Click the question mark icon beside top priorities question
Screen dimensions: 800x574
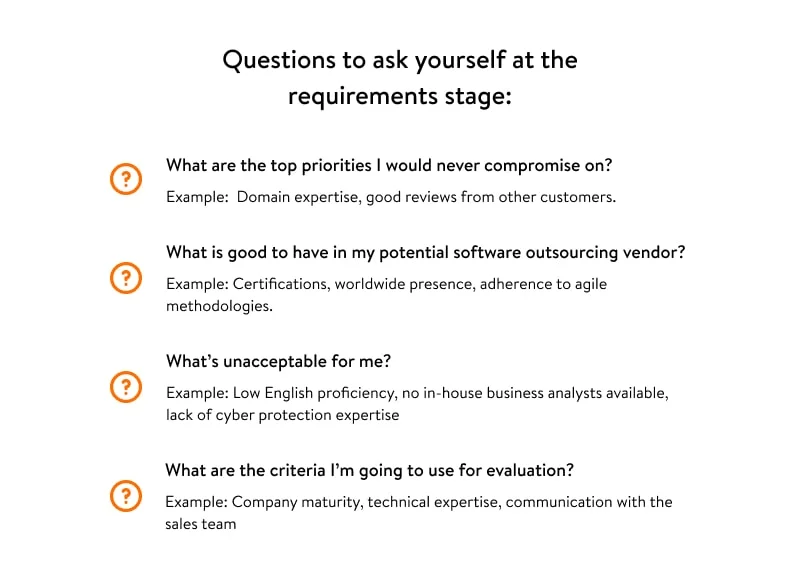pyautogui.click(x=125, y=180)
